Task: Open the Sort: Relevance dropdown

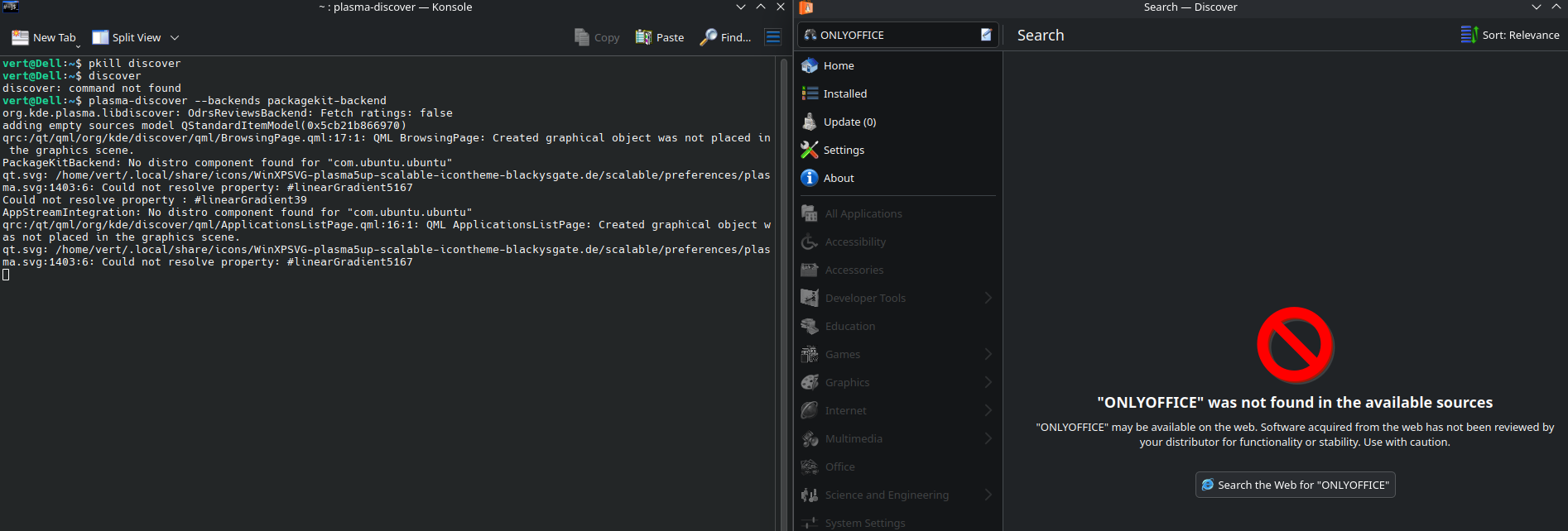Action: 1510,35
